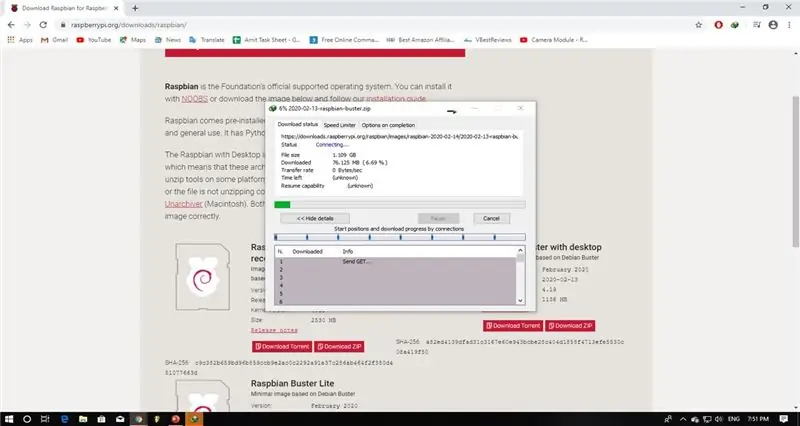Click the 7:51 PM taskbar clock
The image size is (800, 426).
tap(759, 419)
